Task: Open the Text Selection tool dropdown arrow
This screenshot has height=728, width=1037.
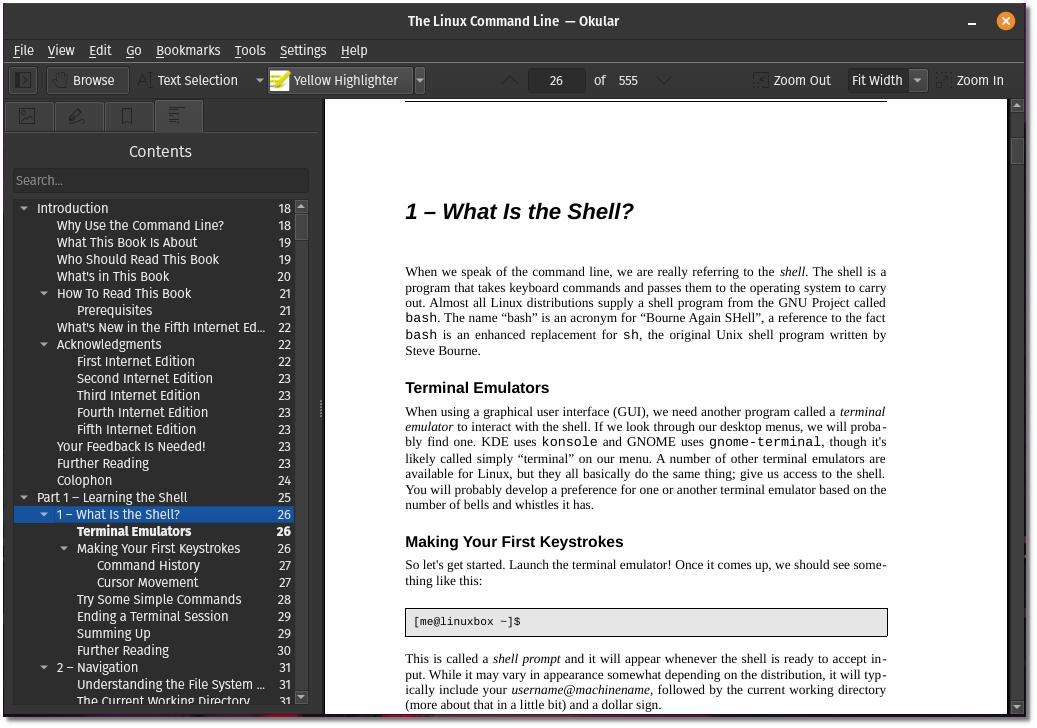Action: [x=259, y=80]
